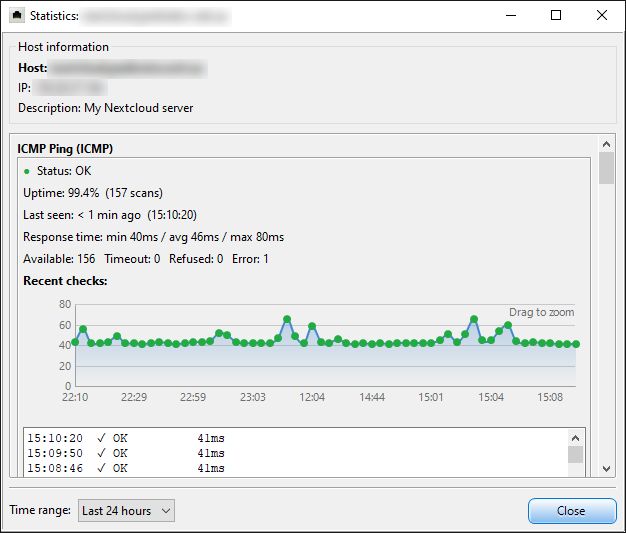Image resolution: width=626 pixels, height=533 pixels.
Task: Click main panel scroll up arrow
Action: [606, 144]
